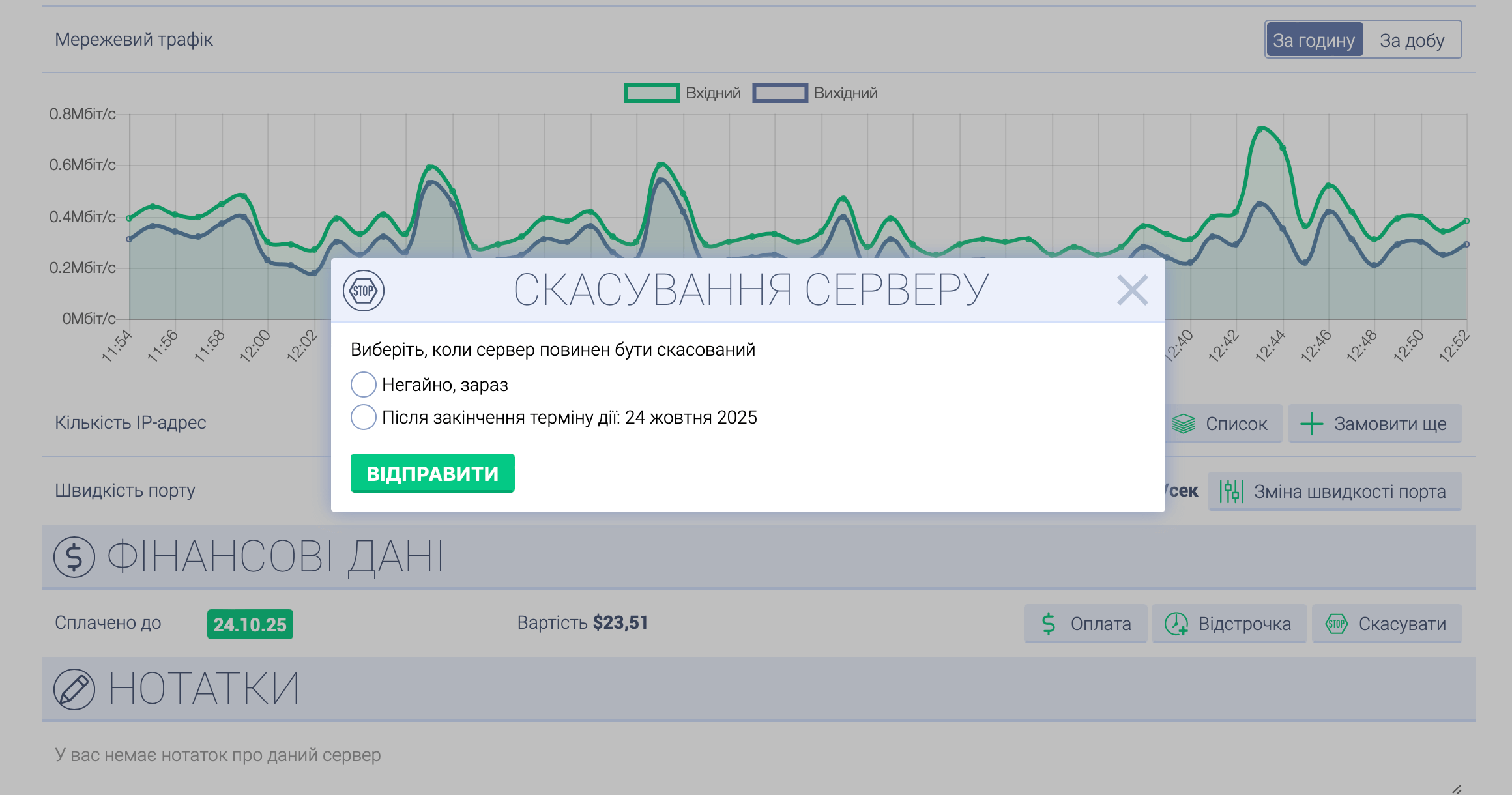Click 'Замовити ще' to order IPs

[x=1375, y=424]
